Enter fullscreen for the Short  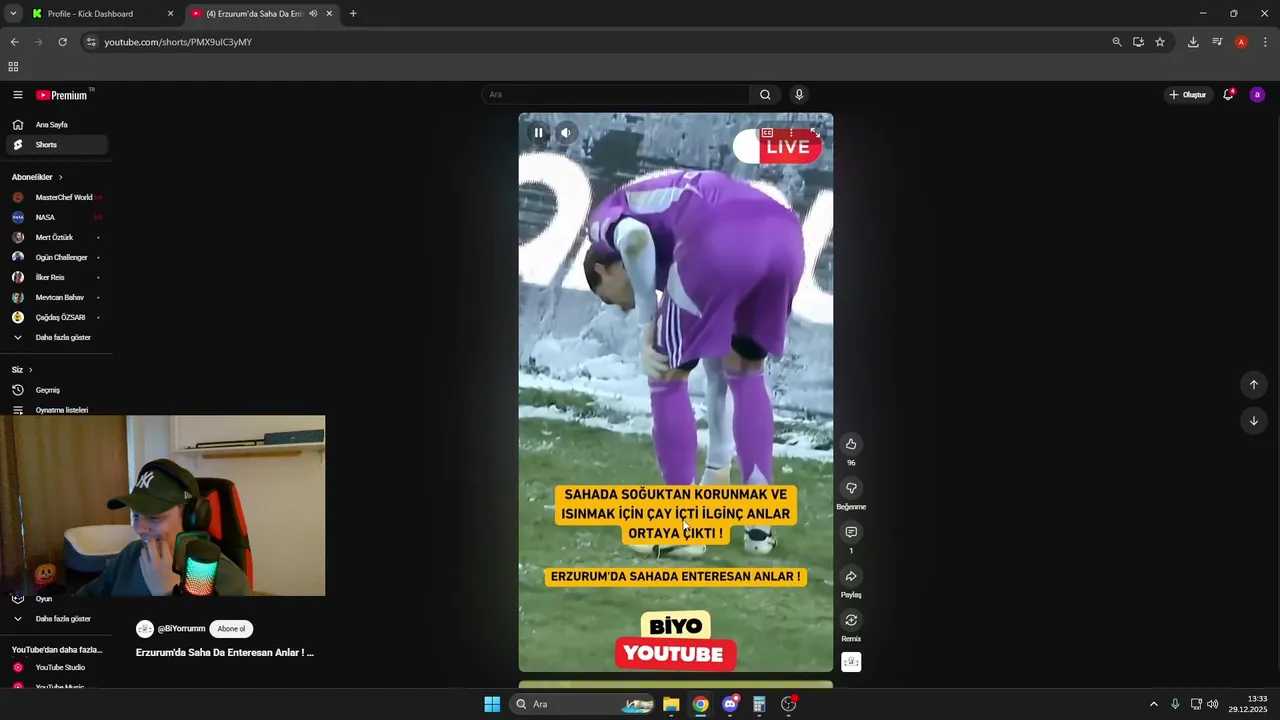[x=815, y=132]
